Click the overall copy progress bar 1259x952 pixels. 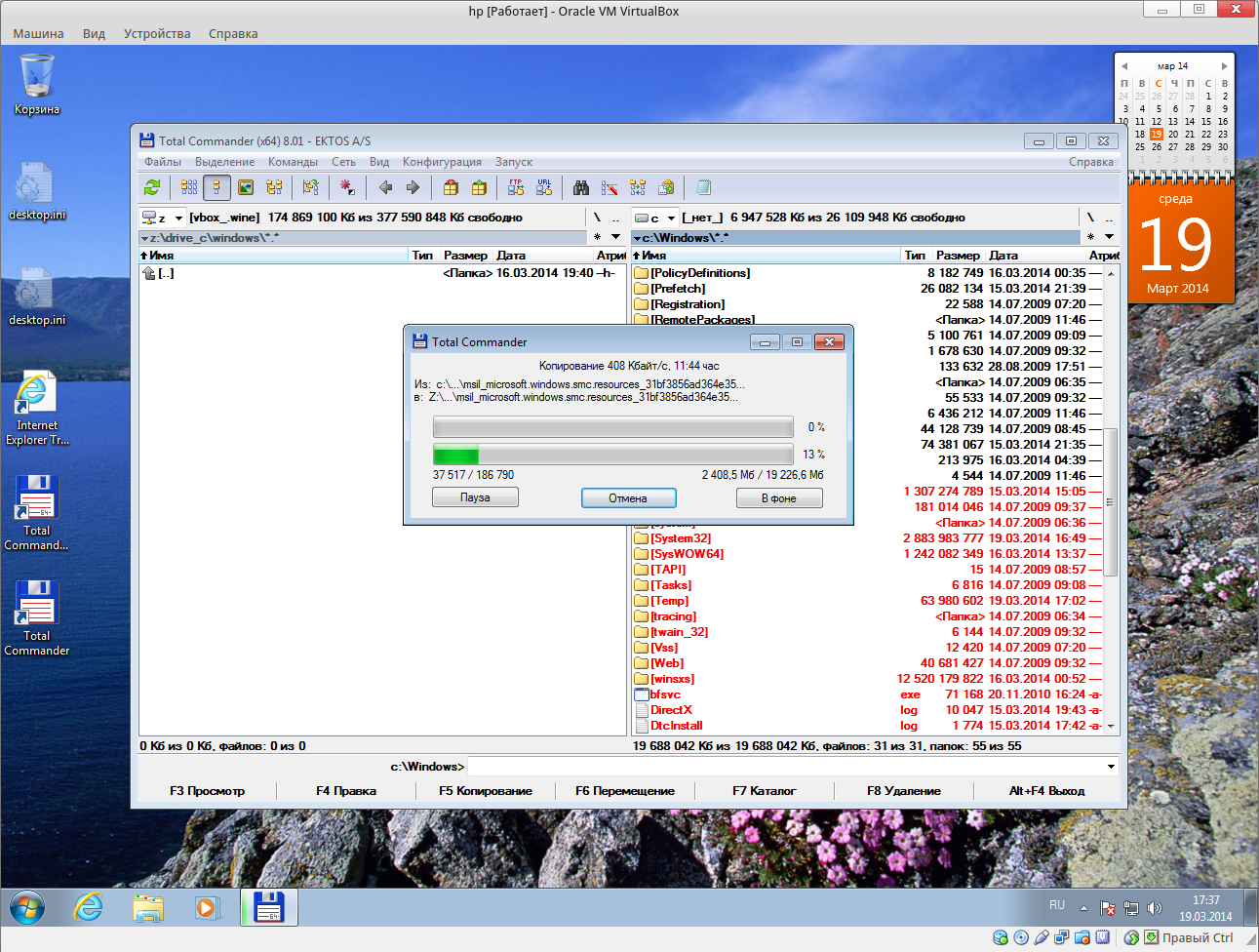pos(612,455)
